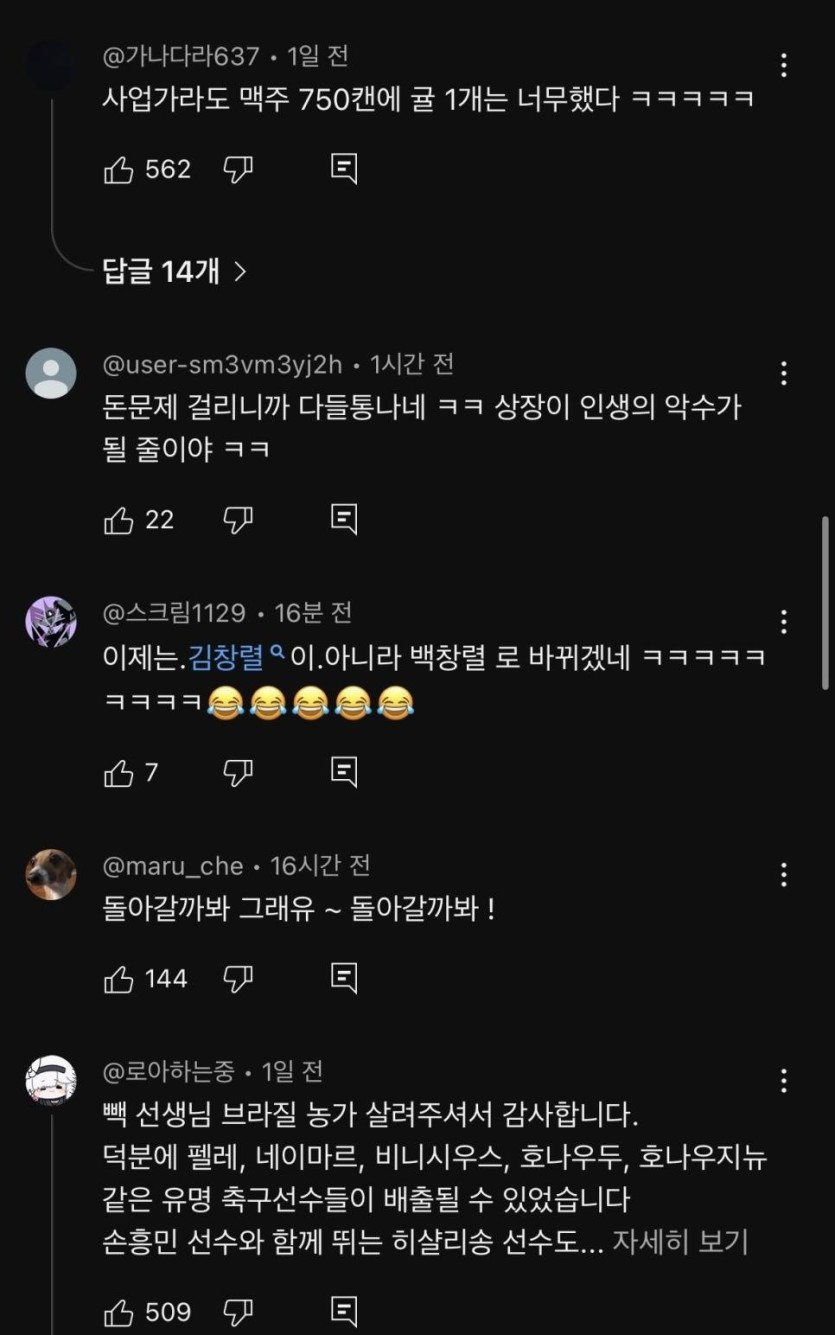Like the @maru_che comment
Screen dimensions: 835x1335
point(119,979)
